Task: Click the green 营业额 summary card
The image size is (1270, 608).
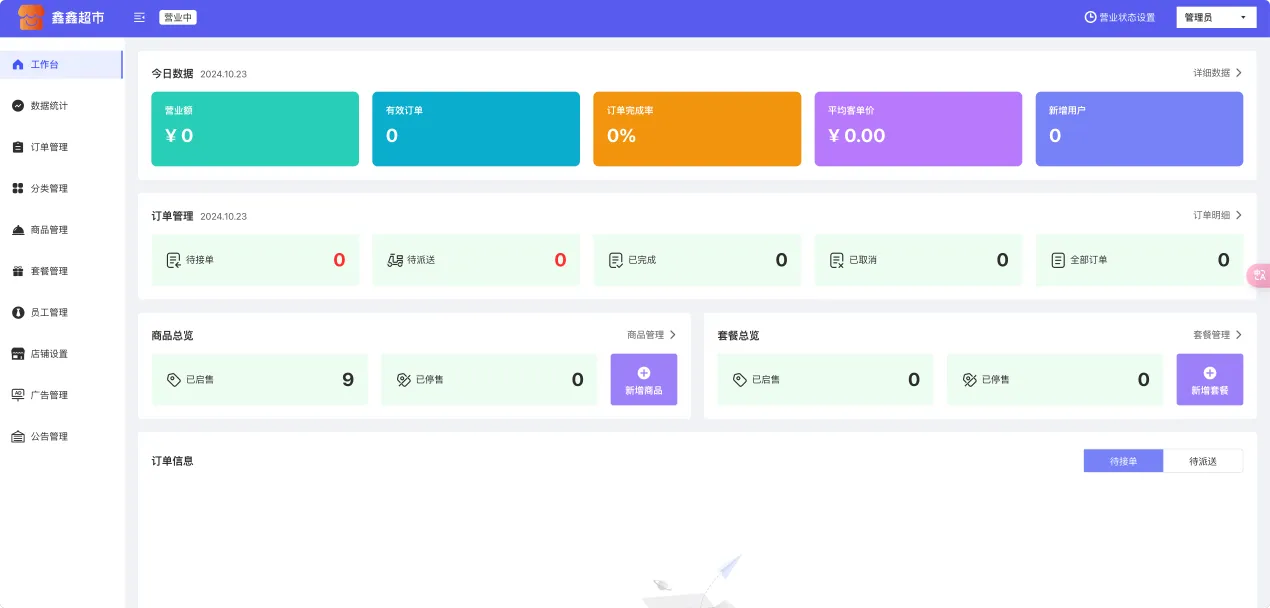Action: (255, 129)
